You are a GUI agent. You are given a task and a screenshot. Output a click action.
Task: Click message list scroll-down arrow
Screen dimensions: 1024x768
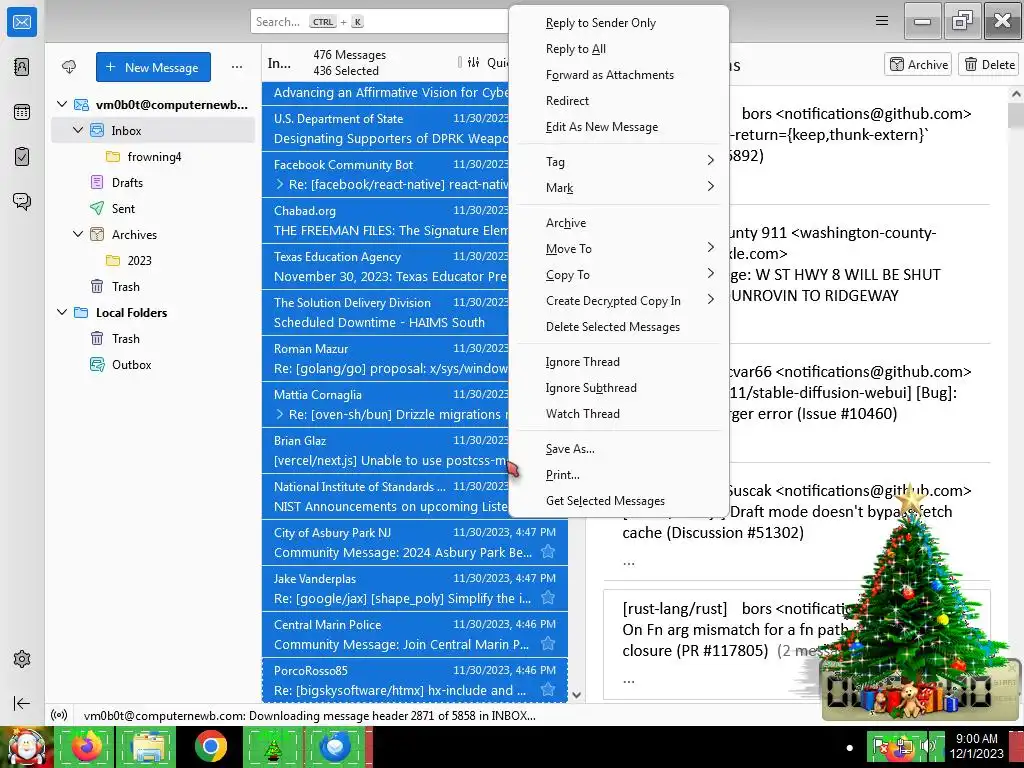point(576,695)
